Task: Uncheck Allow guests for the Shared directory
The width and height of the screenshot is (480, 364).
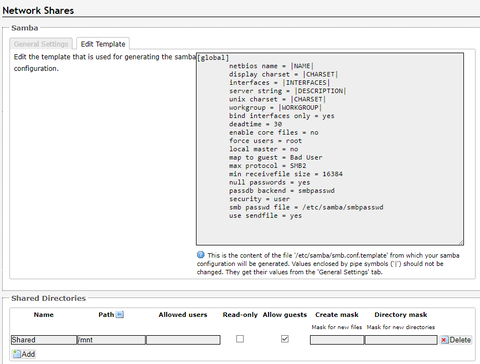Action: tap(285, 339)
